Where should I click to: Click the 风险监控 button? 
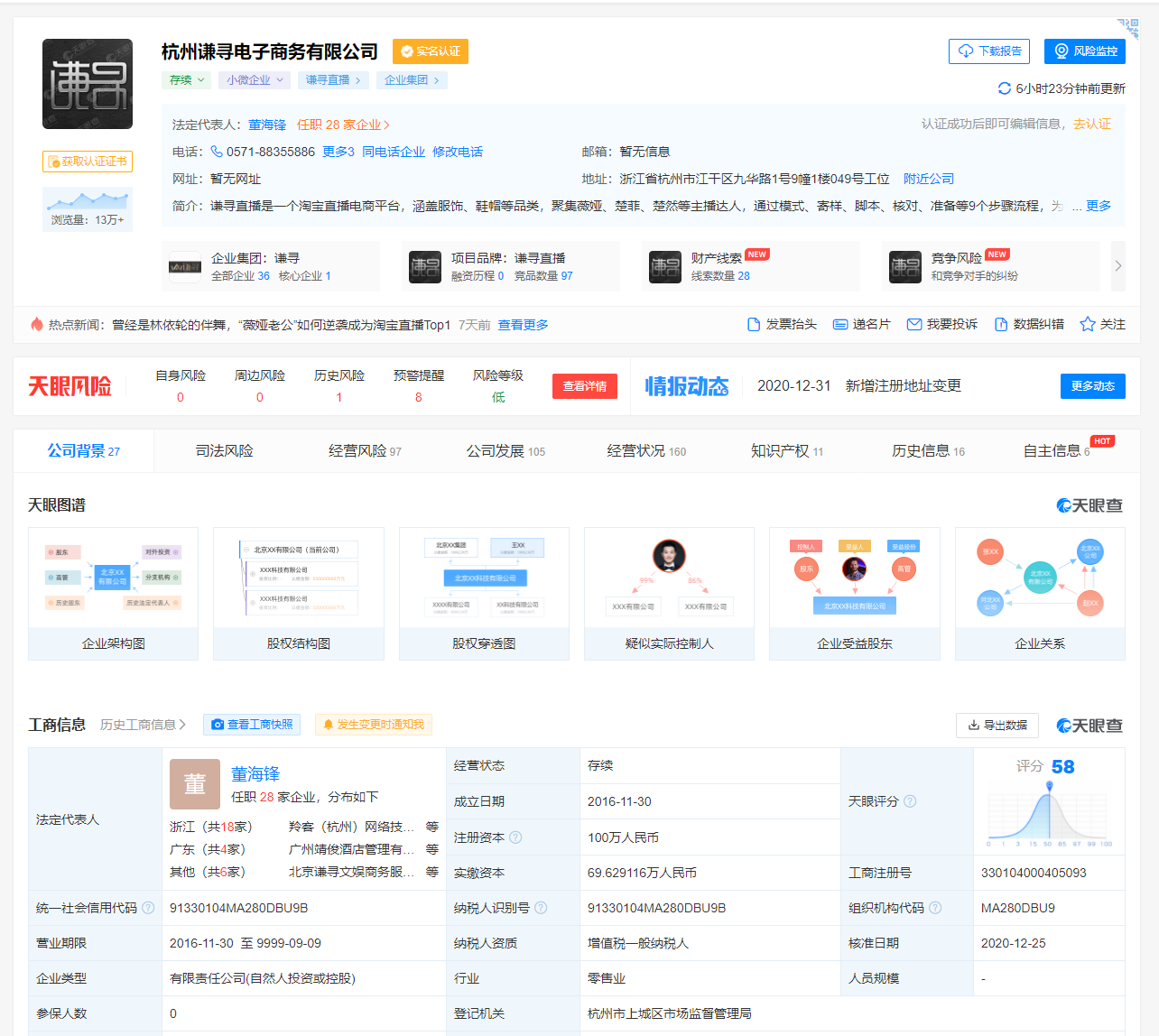1085,51
